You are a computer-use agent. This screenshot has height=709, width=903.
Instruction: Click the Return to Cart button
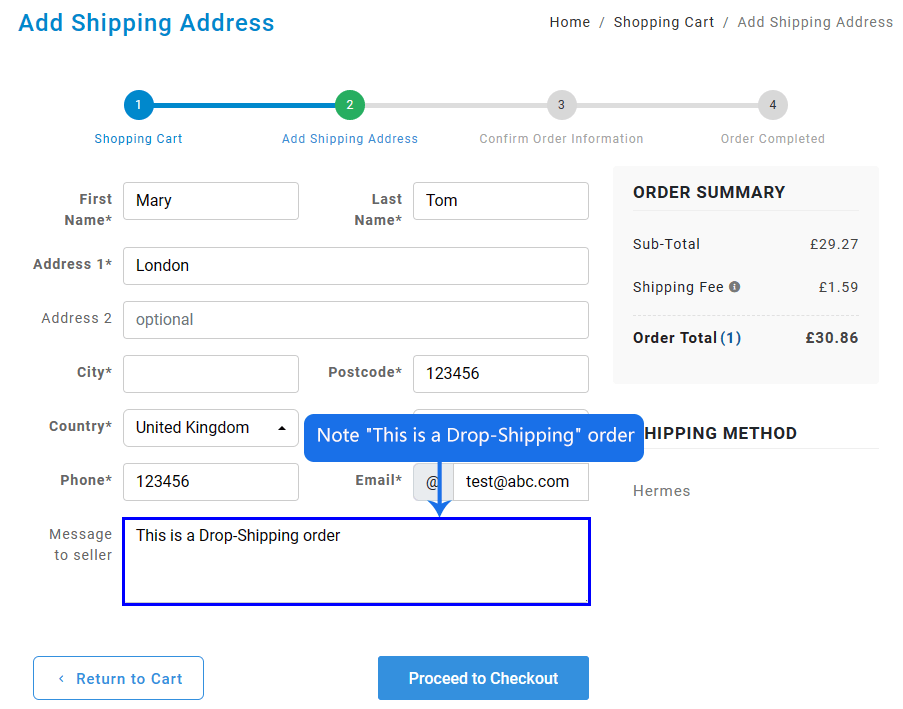coord(118,678)
